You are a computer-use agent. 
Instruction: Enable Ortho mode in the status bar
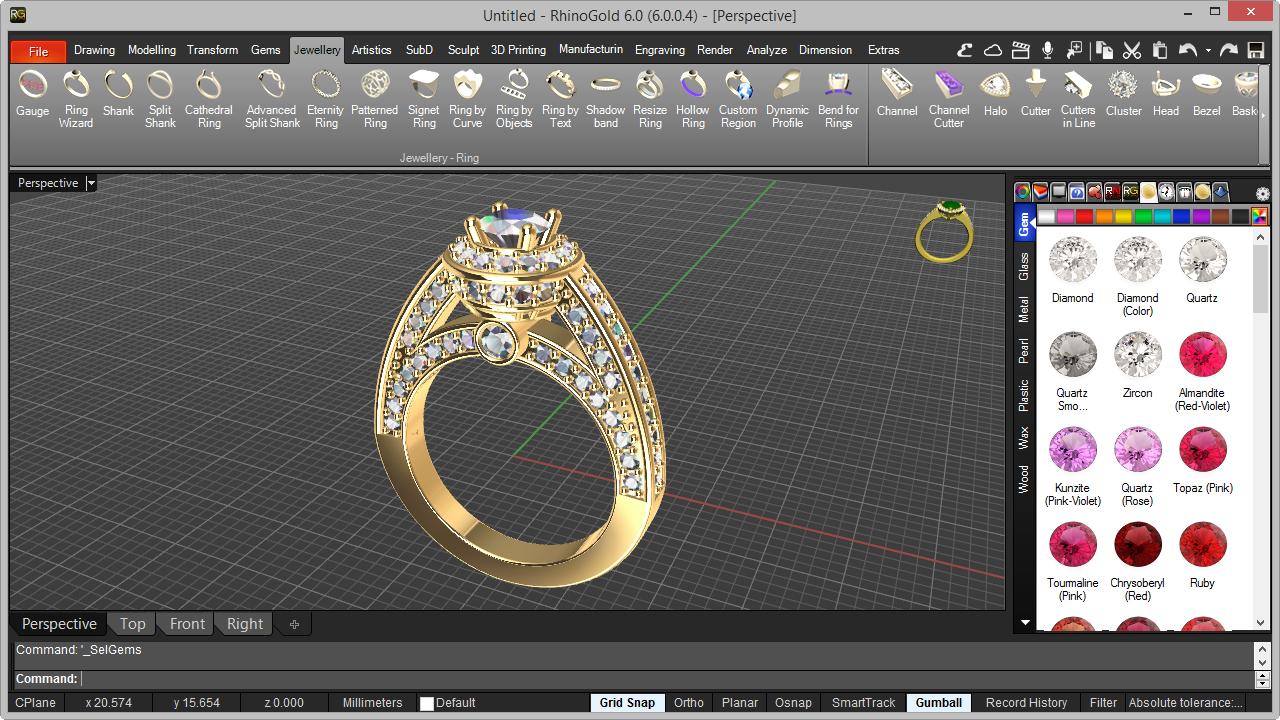tap(688, 702)
